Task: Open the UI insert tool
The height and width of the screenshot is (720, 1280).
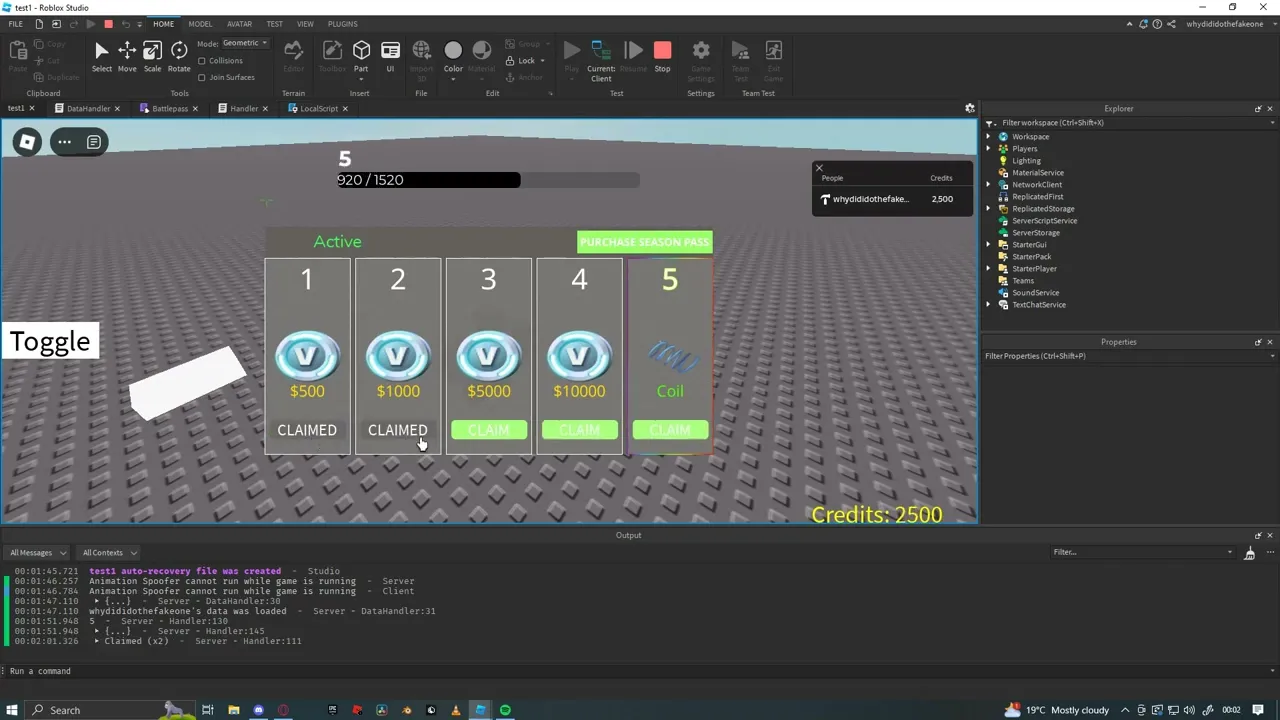Action: pos(390,56)
